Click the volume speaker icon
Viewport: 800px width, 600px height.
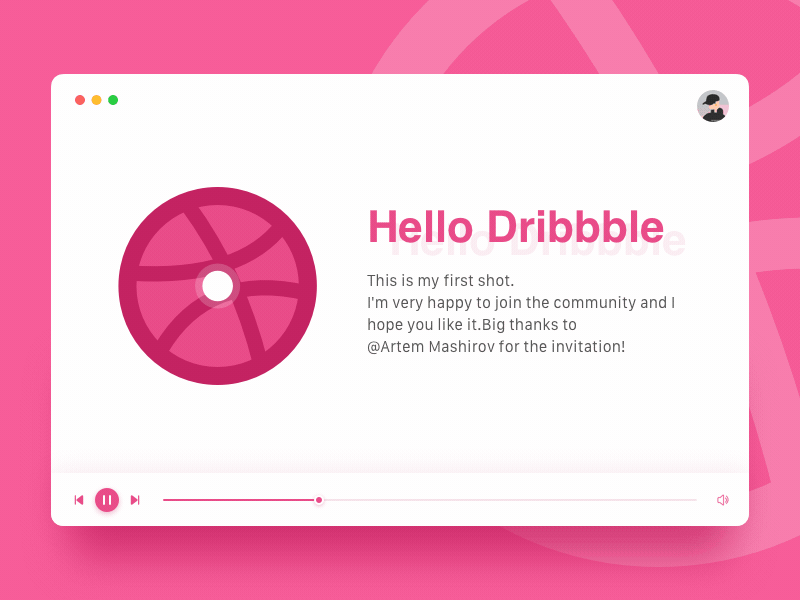723,500
